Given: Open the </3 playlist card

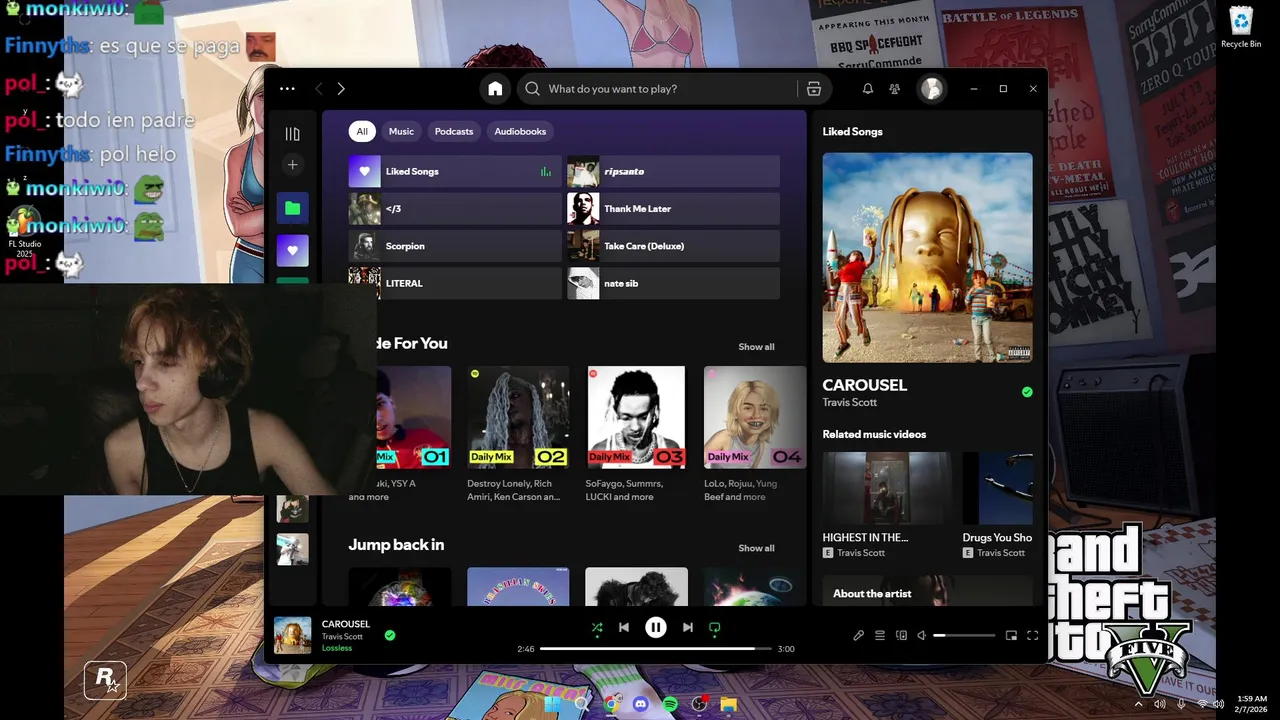Looking at the screenshot, I should [455, 208].
